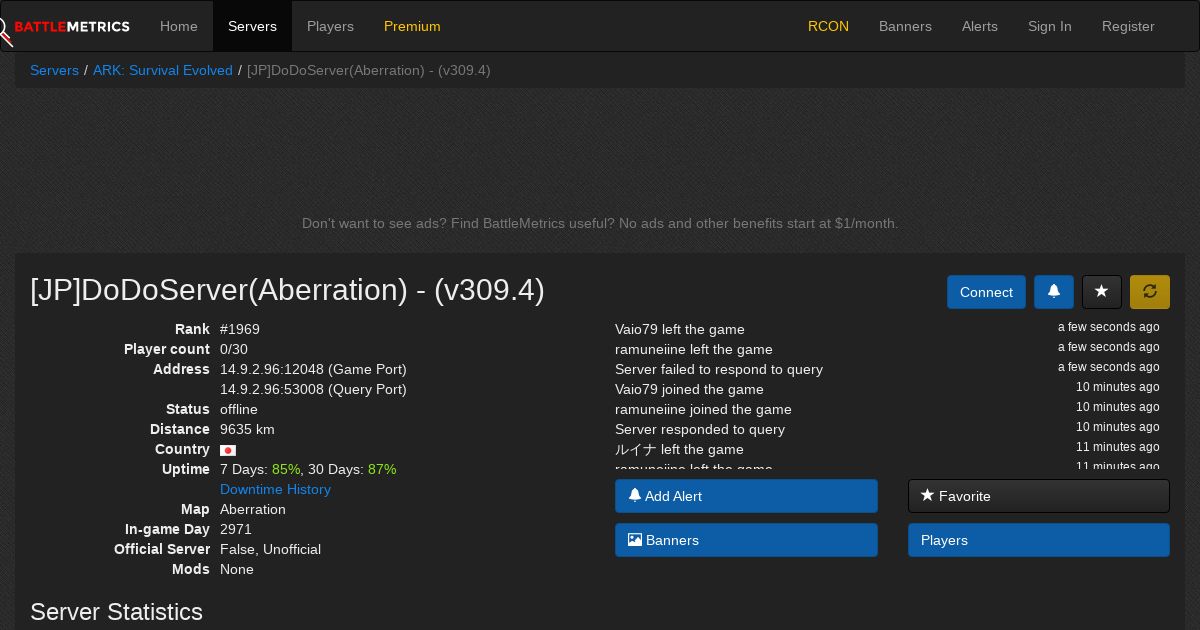The width and height of the screenshot is (1200, 630).
Task: Select the rank value #1969
Action: (x=240, y=329)
